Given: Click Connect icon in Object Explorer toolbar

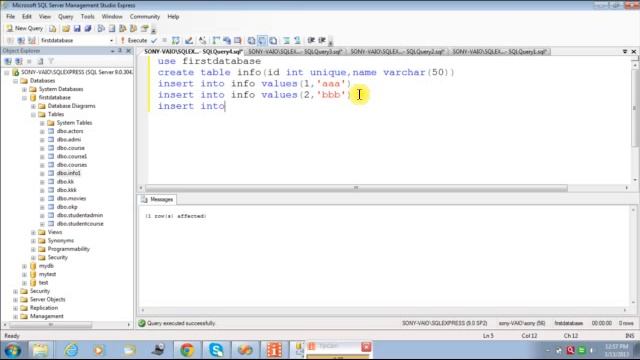Looking at the screenshot, I should (x=8, y=61).
